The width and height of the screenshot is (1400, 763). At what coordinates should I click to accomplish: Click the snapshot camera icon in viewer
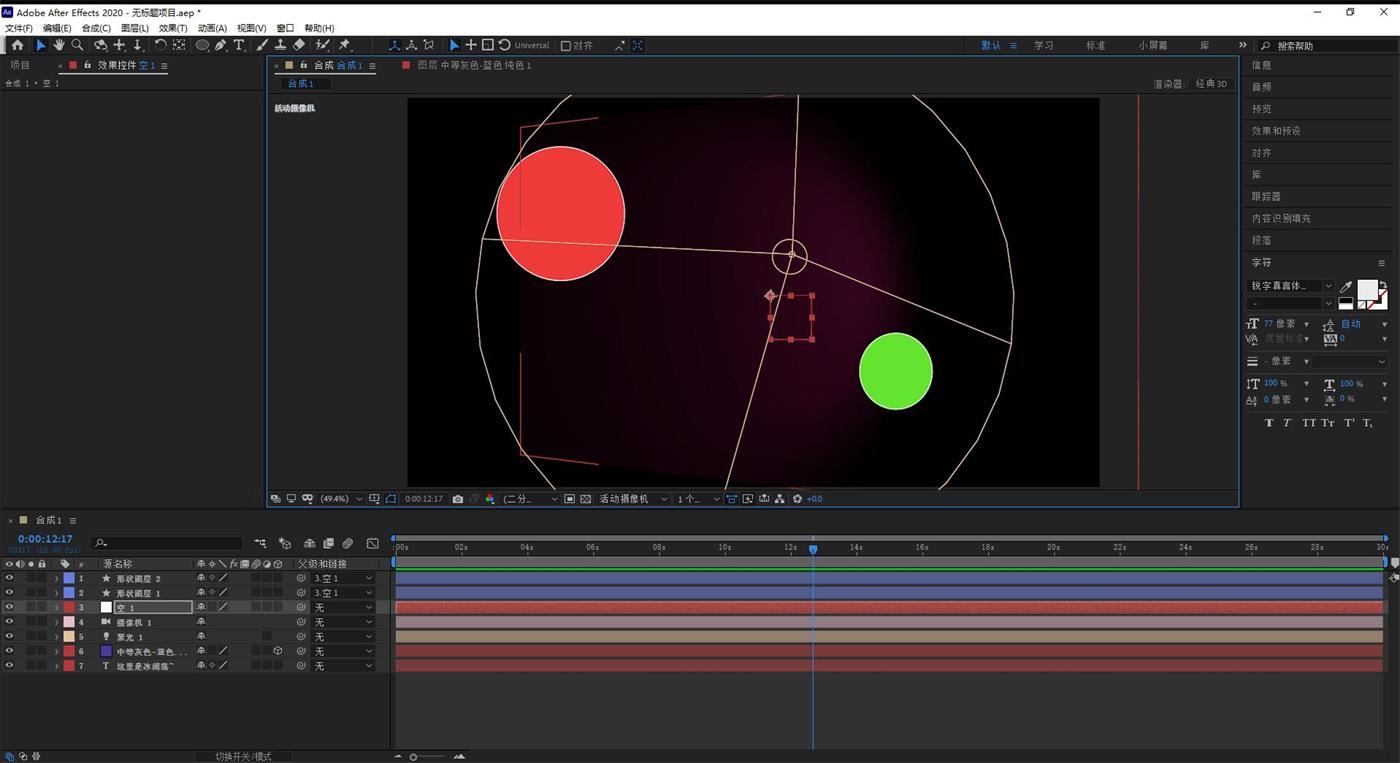pyautogui.click(x=458, y=499)
